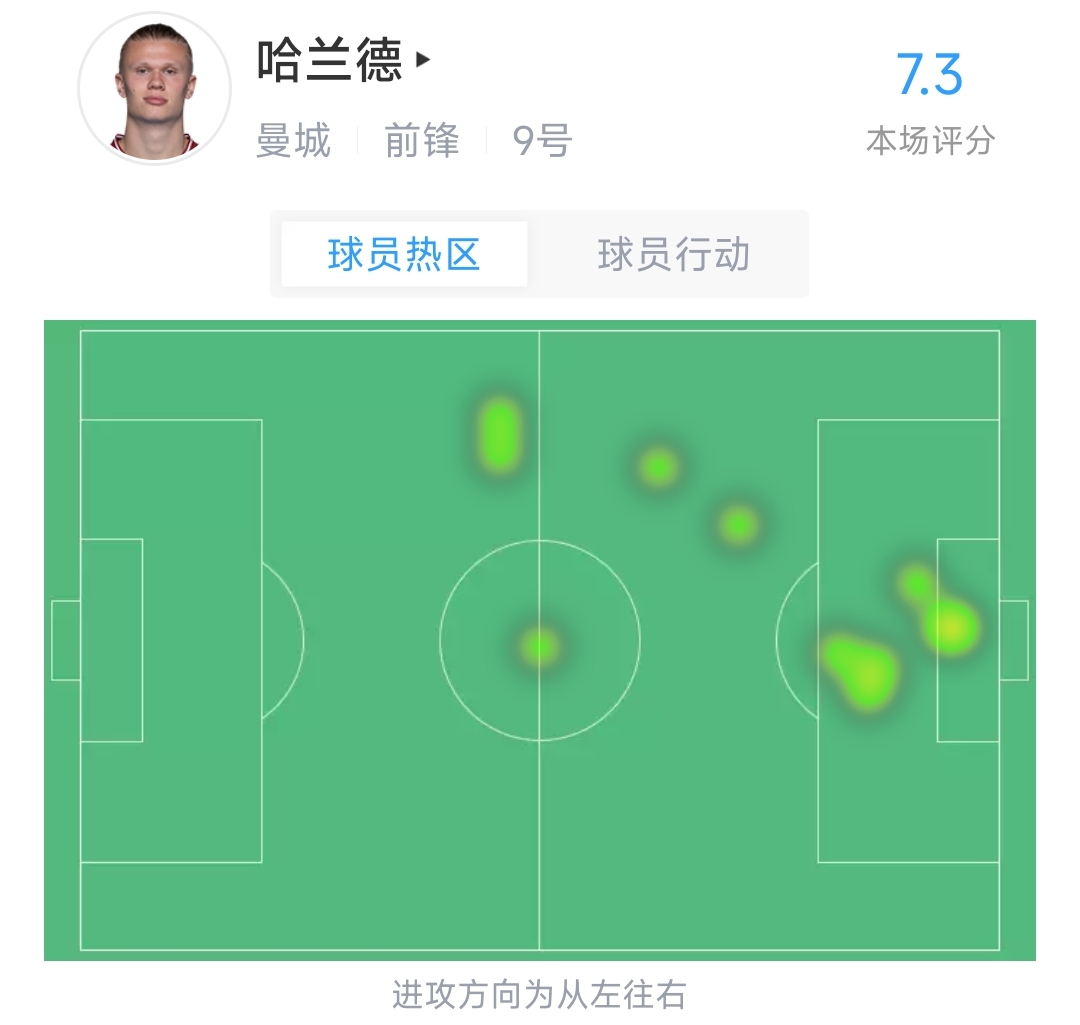Open the 球员行动 tab
The height and width of the screenshot is (1025, 1080).
[x=673, y=254]
